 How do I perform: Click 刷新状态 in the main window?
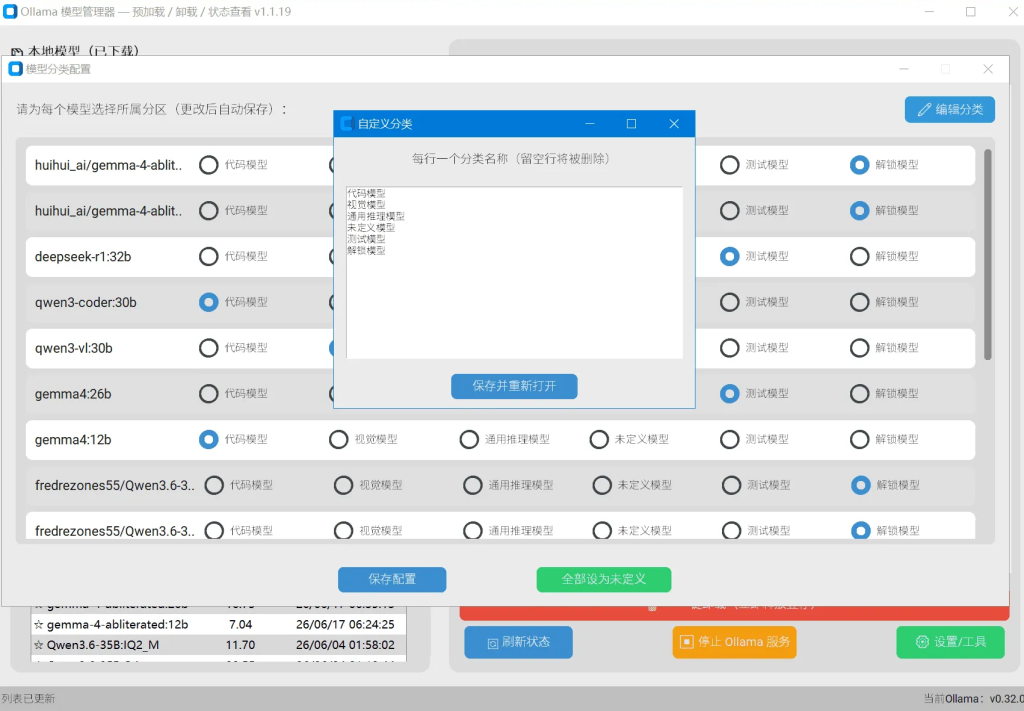pyautogui.click(x=519, y=642)
